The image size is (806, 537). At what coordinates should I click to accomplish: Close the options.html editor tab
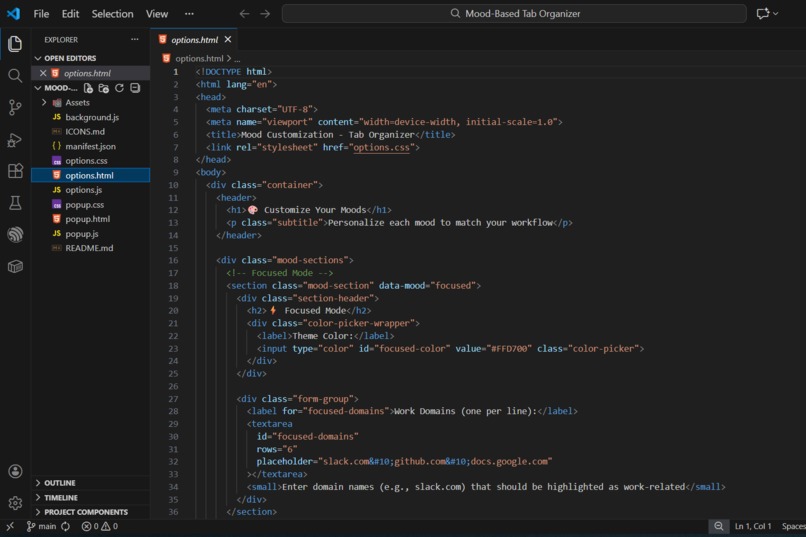(x=228, y=40)
